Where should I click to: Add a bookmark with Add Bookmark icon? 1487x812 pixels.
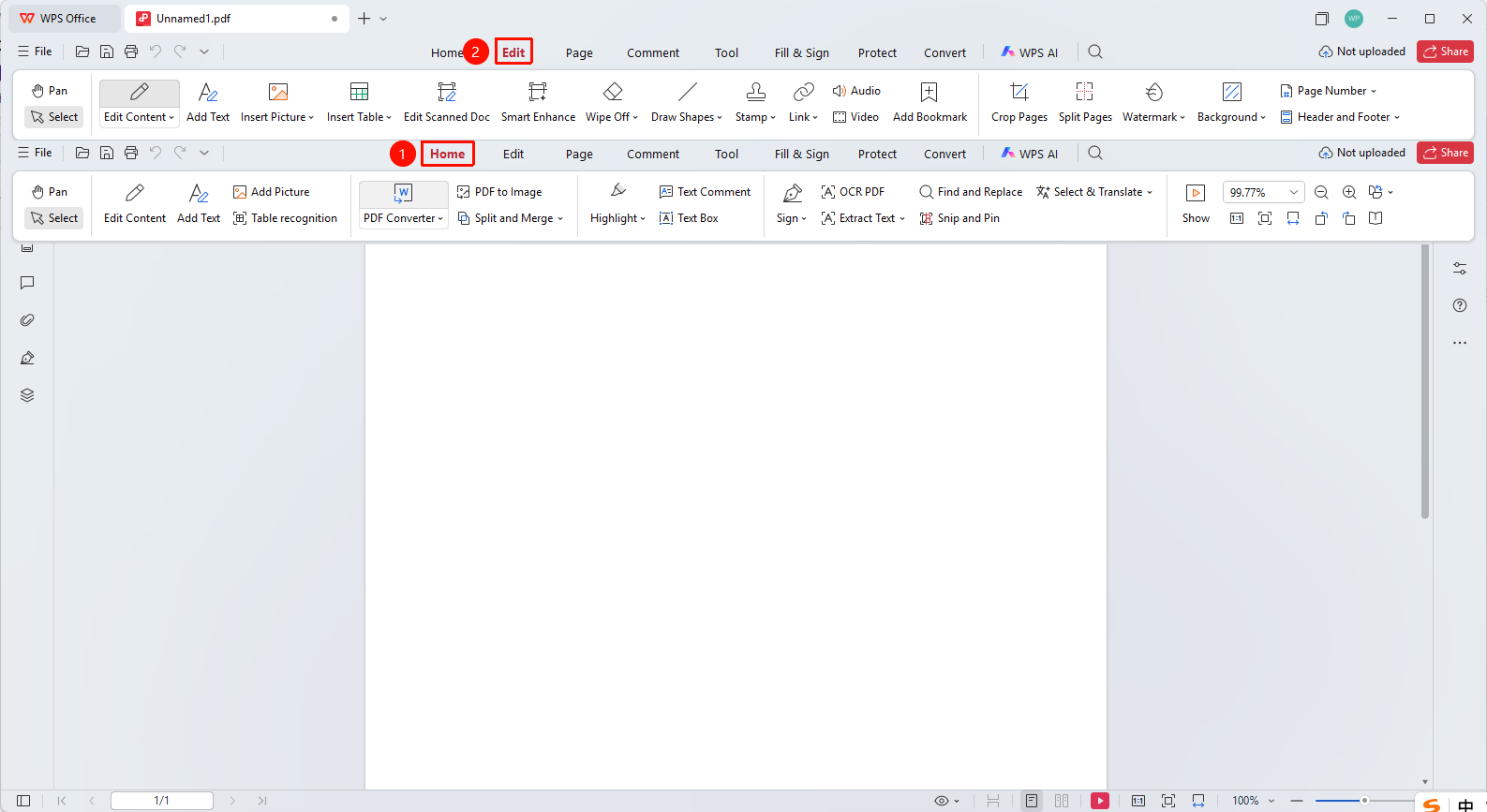point(929,92)
